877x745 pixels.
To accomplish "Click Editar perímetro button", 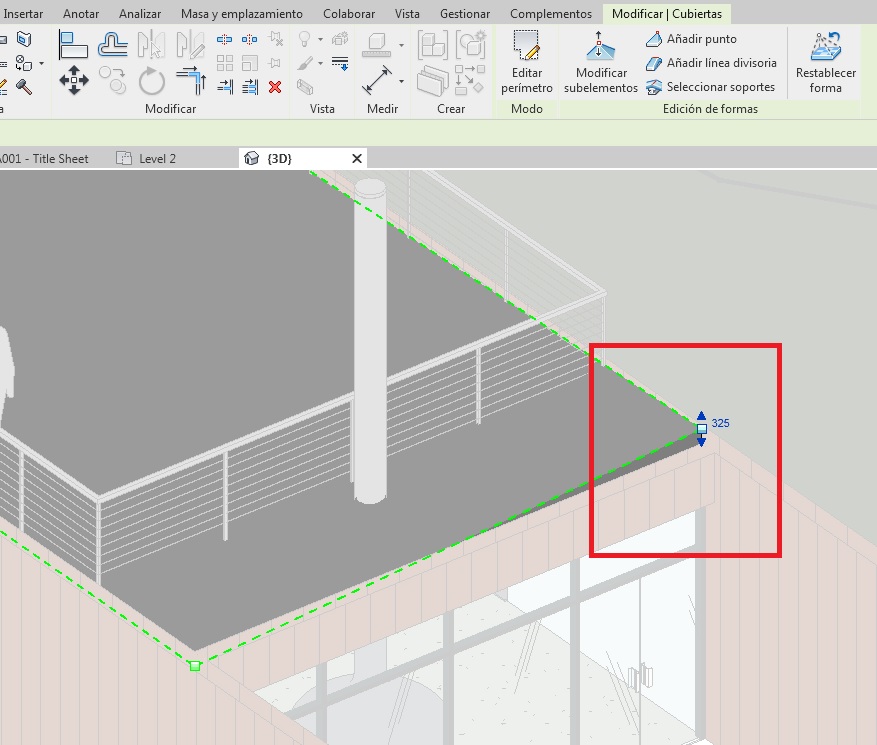I will click(x=526, y=62).
